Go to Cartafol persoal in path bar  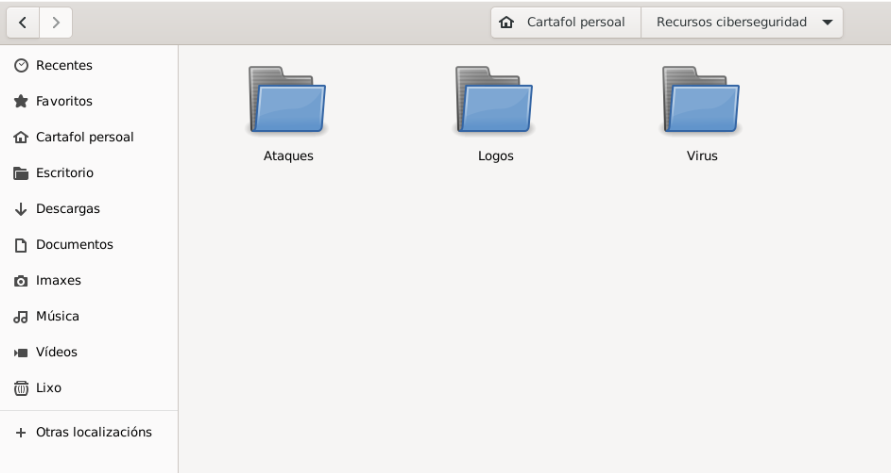575,22
